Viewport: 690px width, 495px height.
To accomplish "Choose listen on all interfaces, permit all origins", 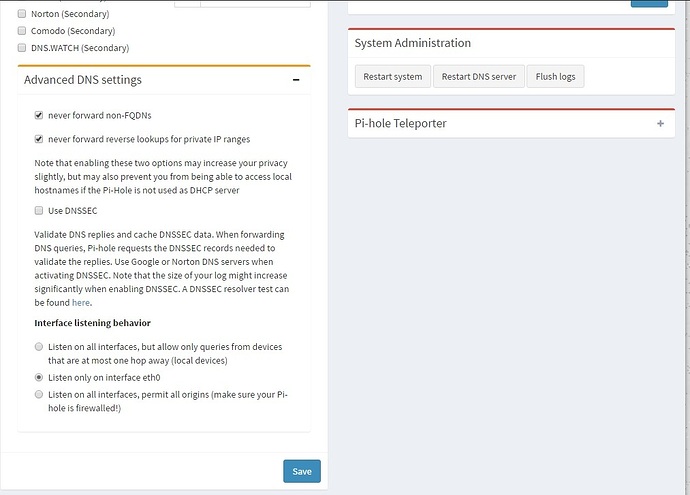I will tap(39, 395).
